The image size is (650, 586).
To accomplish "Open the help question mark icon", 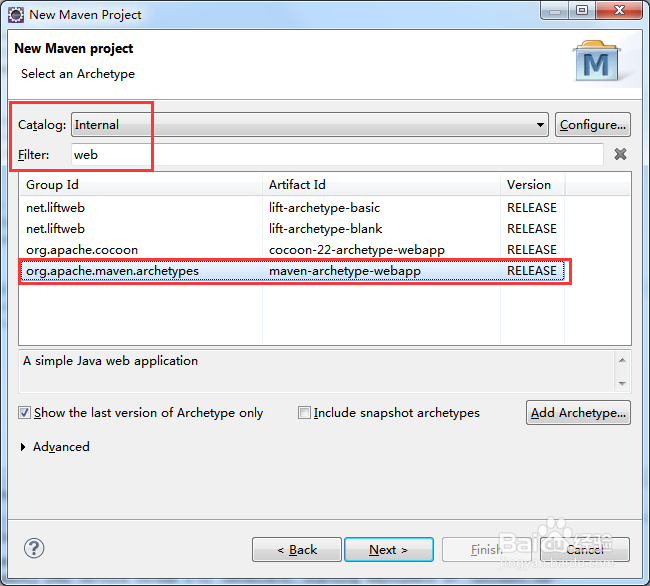I will pyautogui.click(x=34, y=549).
